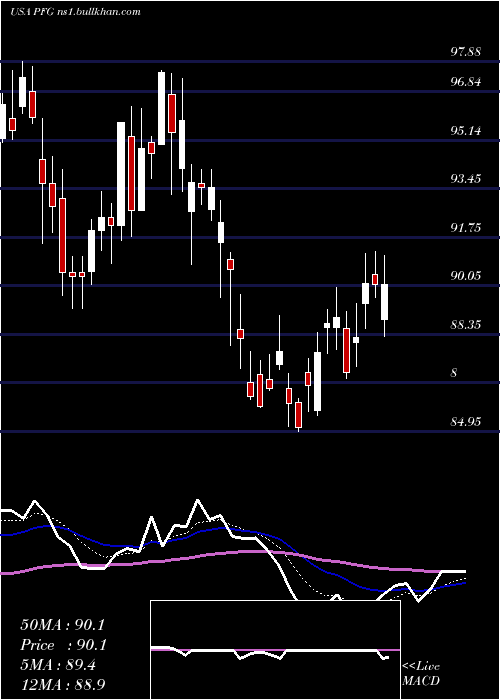Click the 88.35 price level label
500x700 pixels.
pyautogui.click(x=466, y=325)
